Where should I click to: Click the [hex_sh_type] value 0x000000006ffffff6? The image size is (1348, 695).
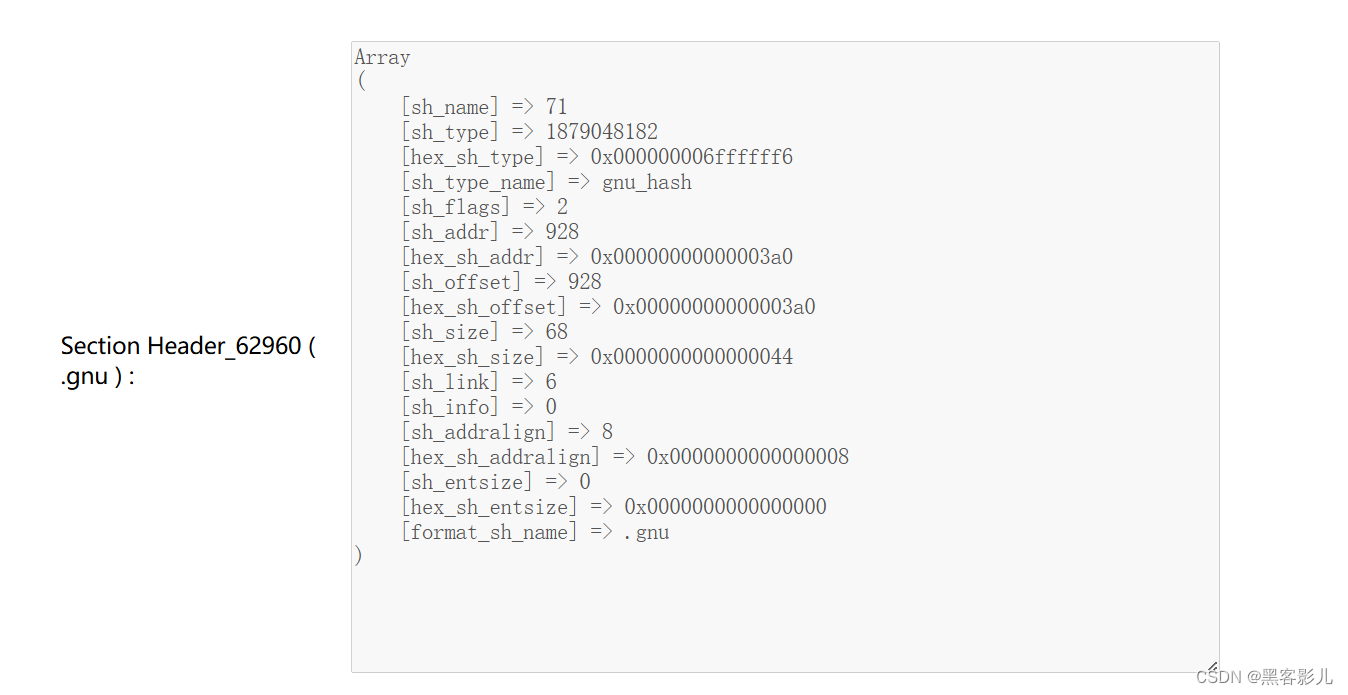click(691, 157)
